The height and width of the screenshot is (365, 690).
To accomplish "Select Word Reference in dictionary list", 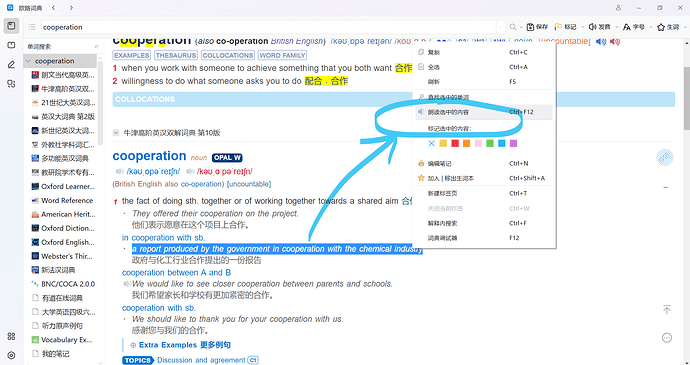I will click(67, 200).
